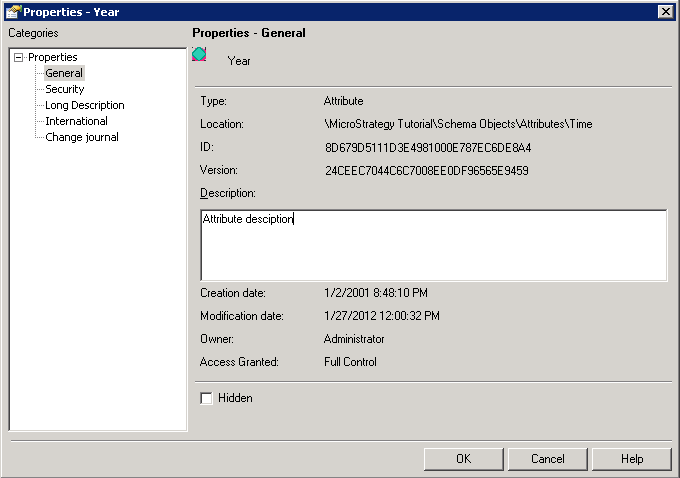Open the Change journal category
The image size is (680, 478).
pos(82,137)
